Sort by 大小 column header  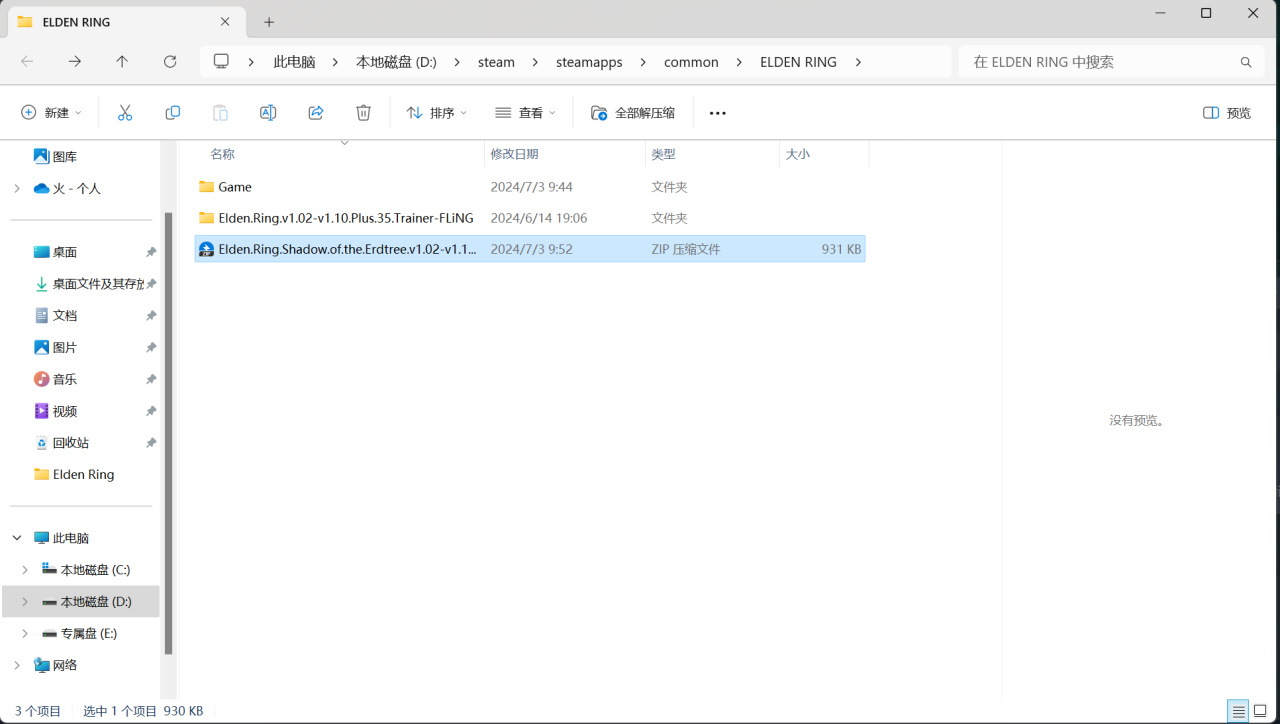point(797,154)
